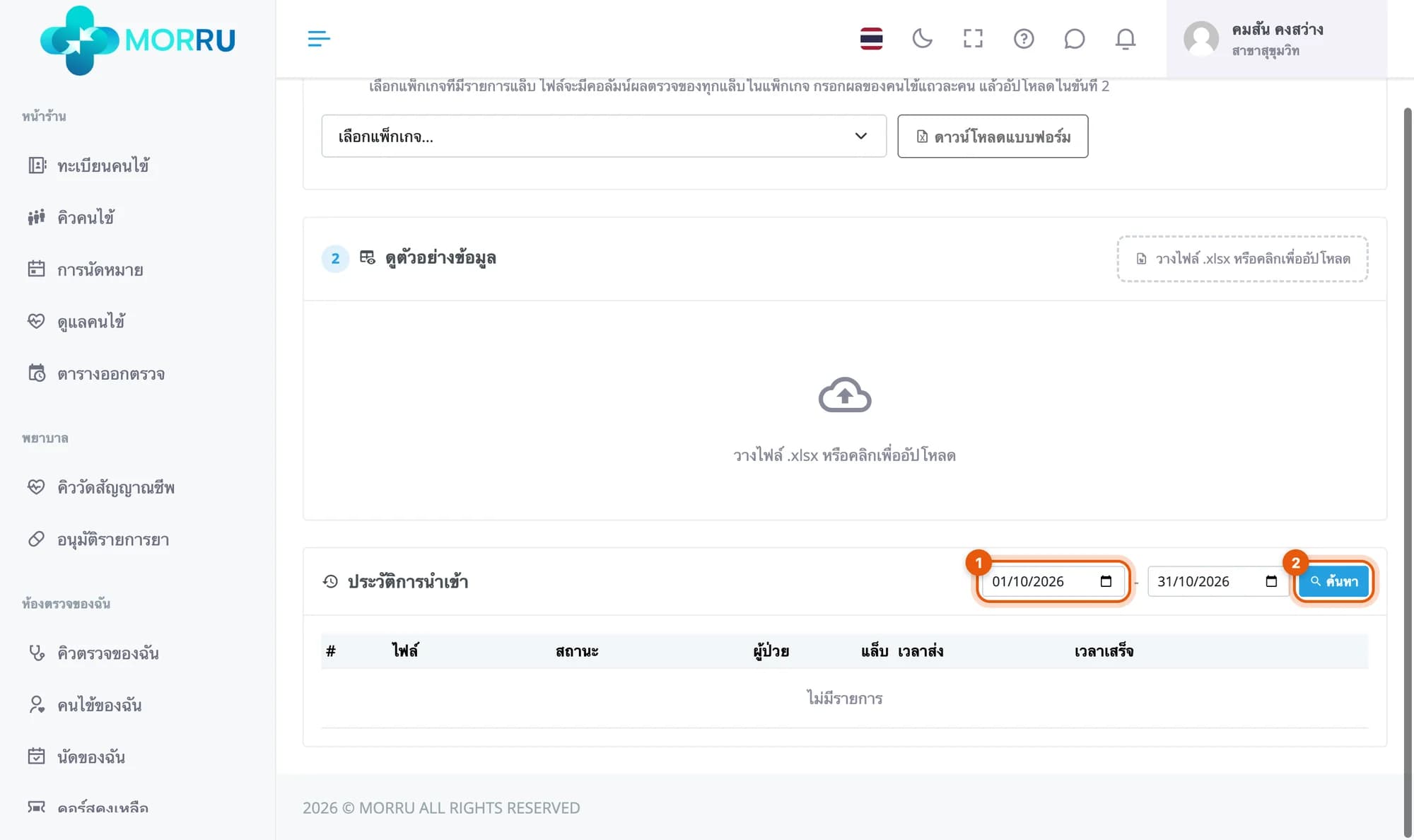Change language via the Thai flag
Image resolution: width=1414 pixels, height=840 pixels.
click(x=871, y=38)
